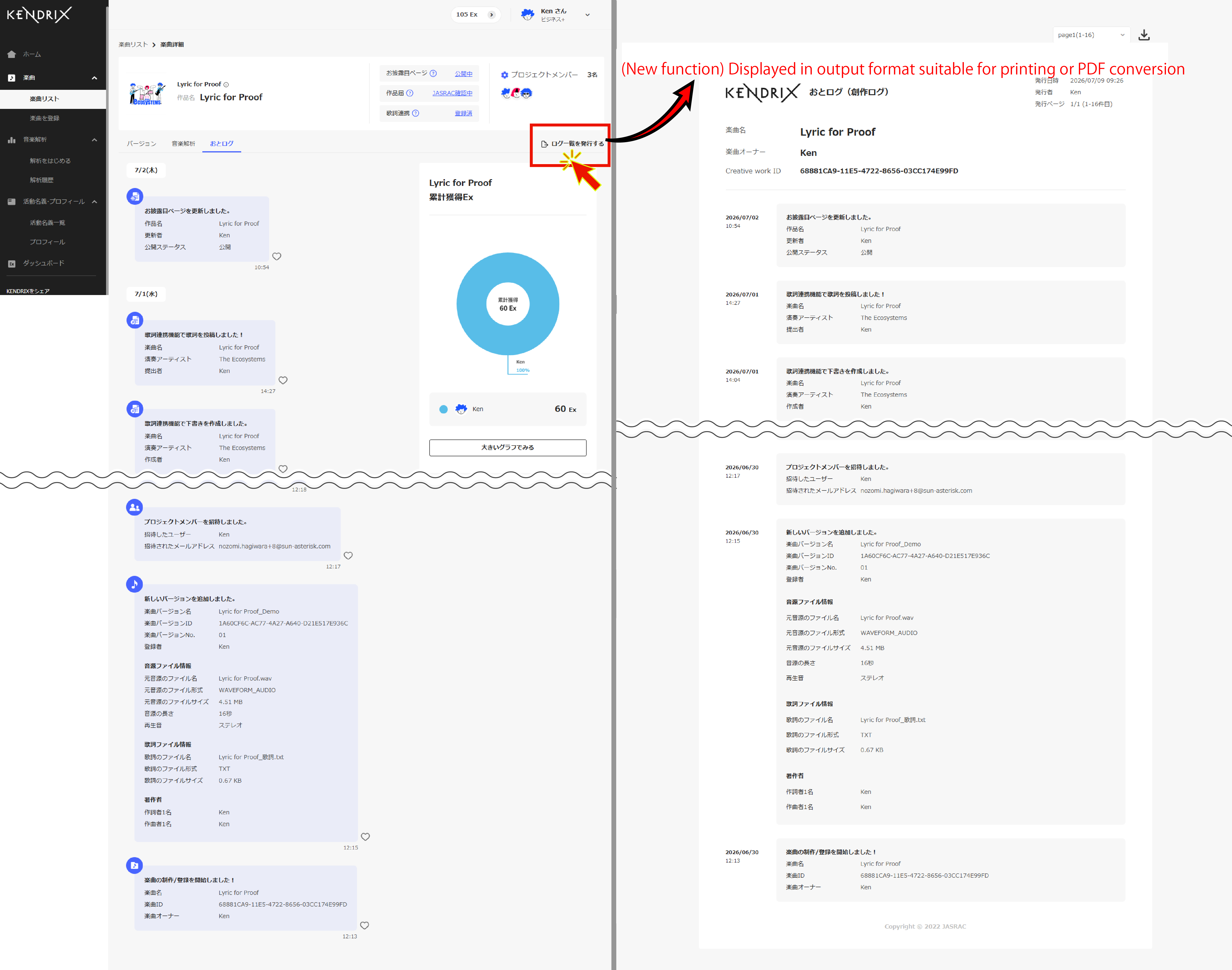Switch to the 音楽解析 tab
Viewport: 1232px width, 970px height.
pyautogui.click(x=183, y=144)
